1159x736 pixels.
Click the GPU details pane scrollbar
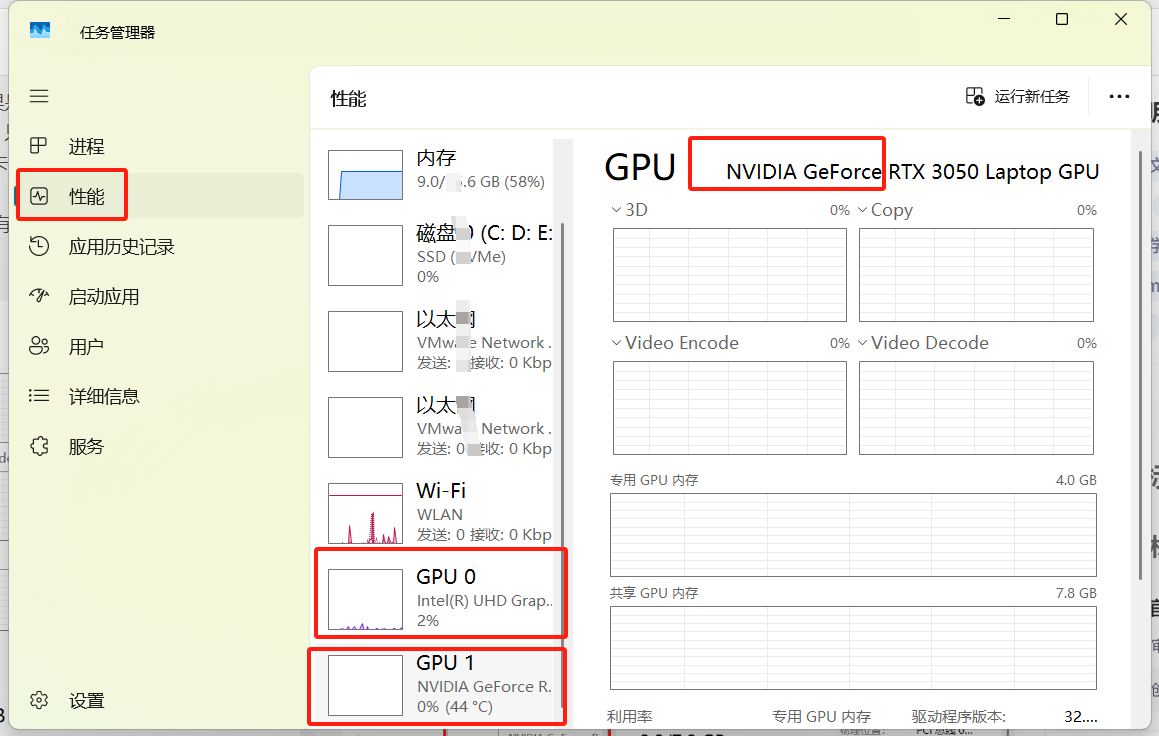(1141, 366)
